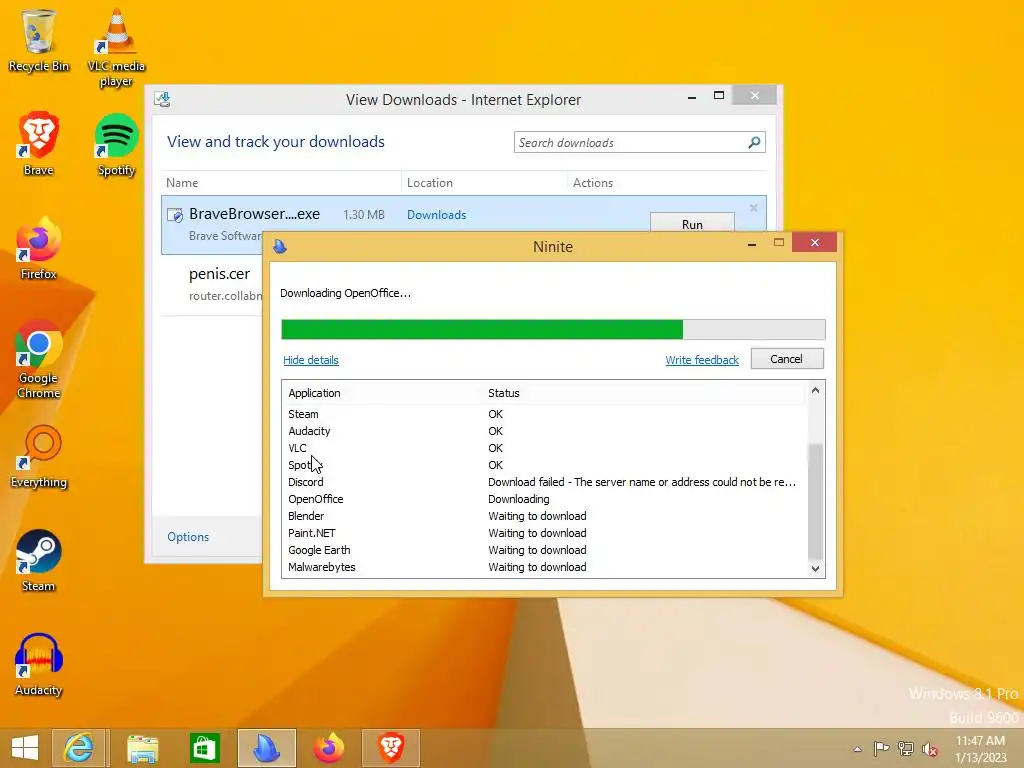The width and height of the screenshot is (1024, 768).
Task: Open the Windows Start button
Action: point(25,748)
